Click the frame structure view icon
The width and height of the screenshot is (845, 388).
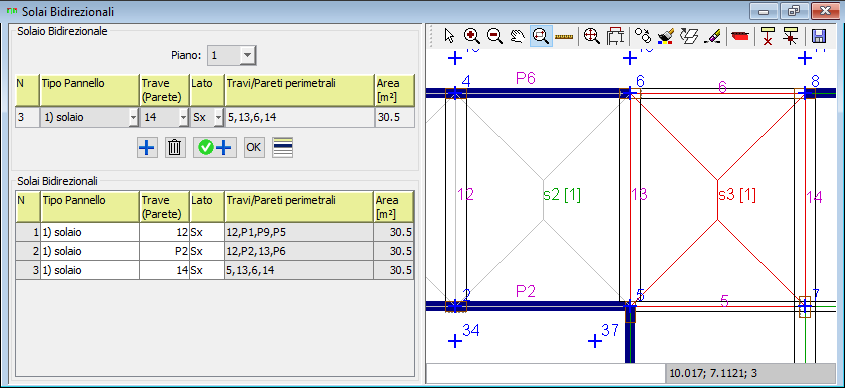(x=614, y=36)
